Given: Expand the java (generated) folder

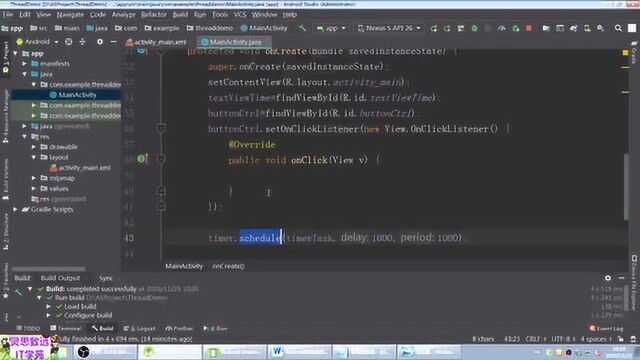Looking at the screenshot, I should click(x=25, y=126).
